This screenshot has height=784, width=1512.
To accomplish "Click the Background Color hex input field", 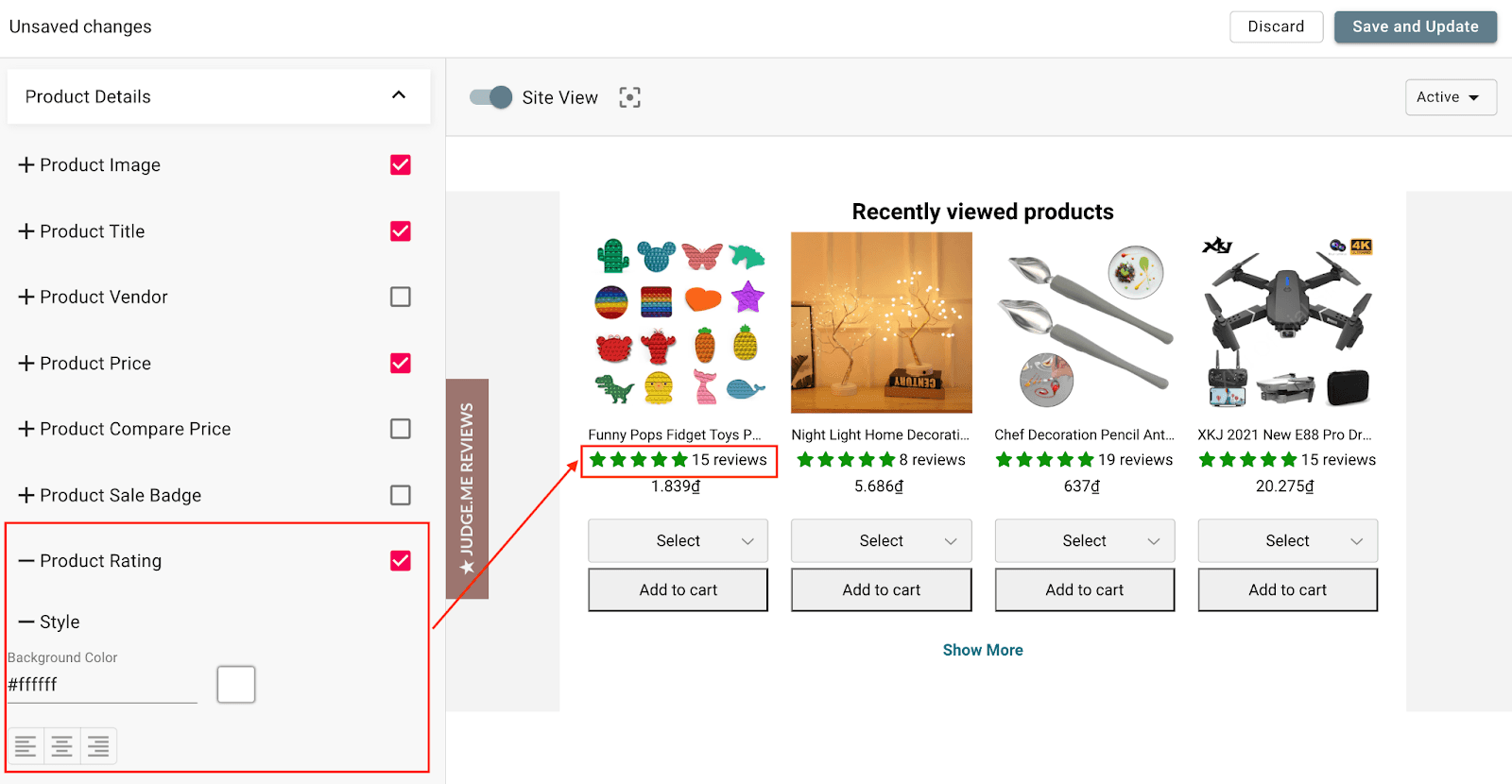I will tap(102, 685).
